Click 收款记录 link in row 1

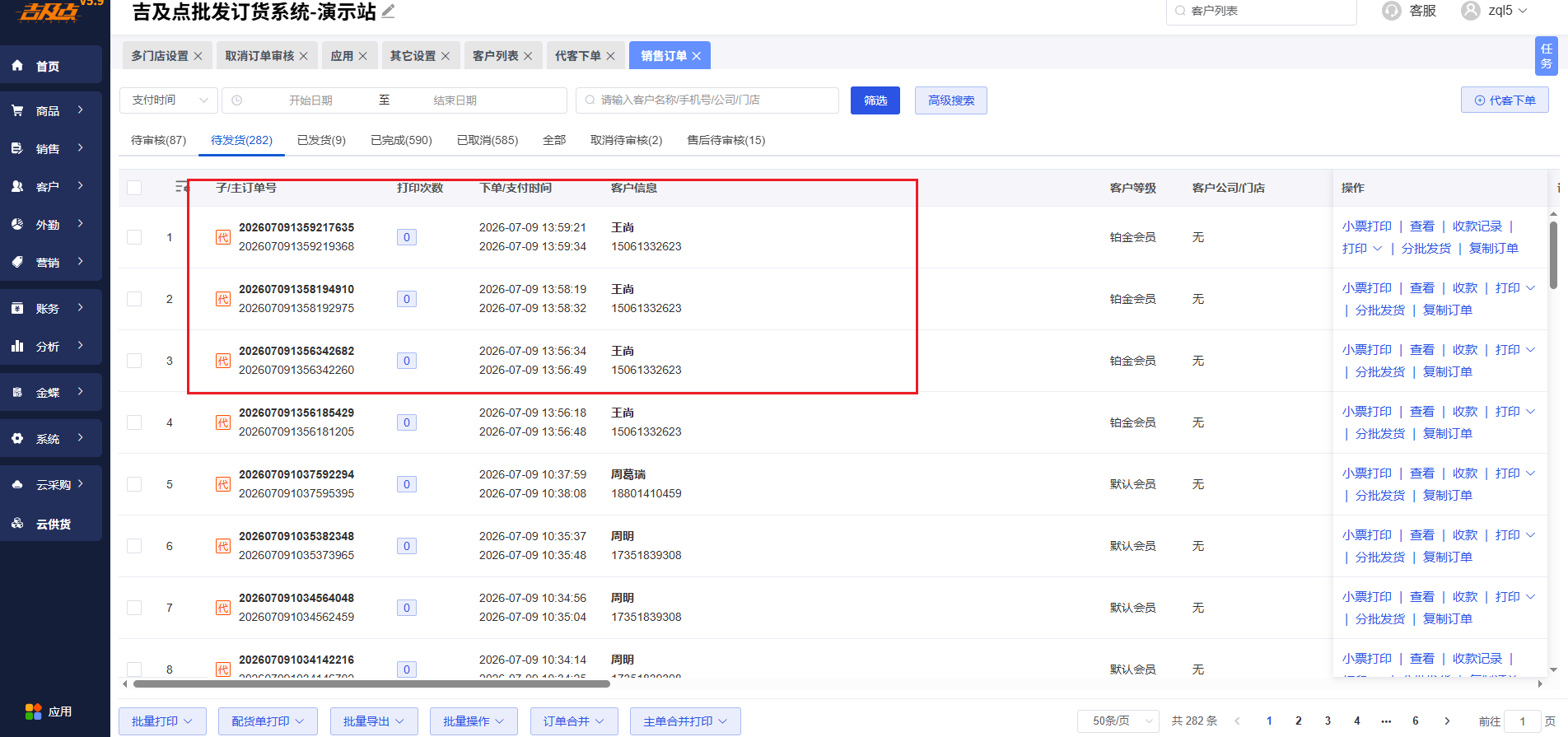click(x=1477, y=226)
